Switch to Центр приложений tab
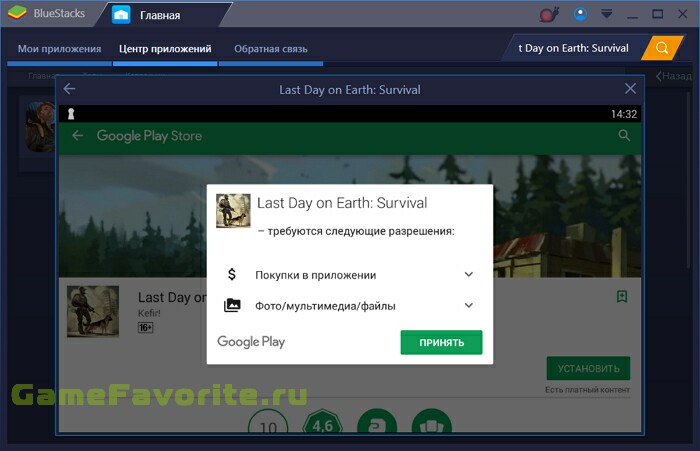Image resolution: width=700 pixels, height=451 pixels. pyautogui.click(x=165, y=49)
